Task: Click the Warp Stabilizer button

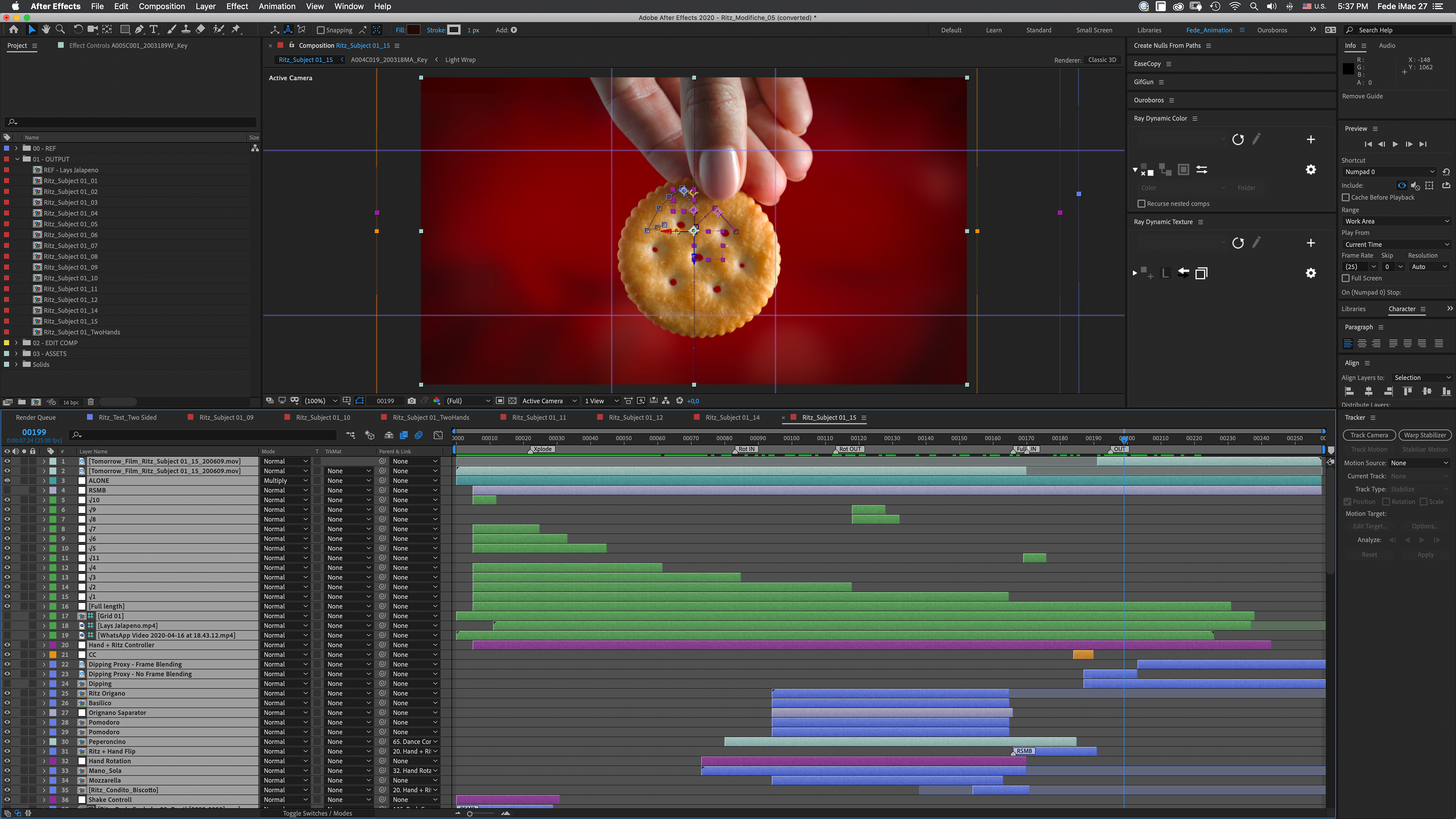Action: pos(1425,435)
